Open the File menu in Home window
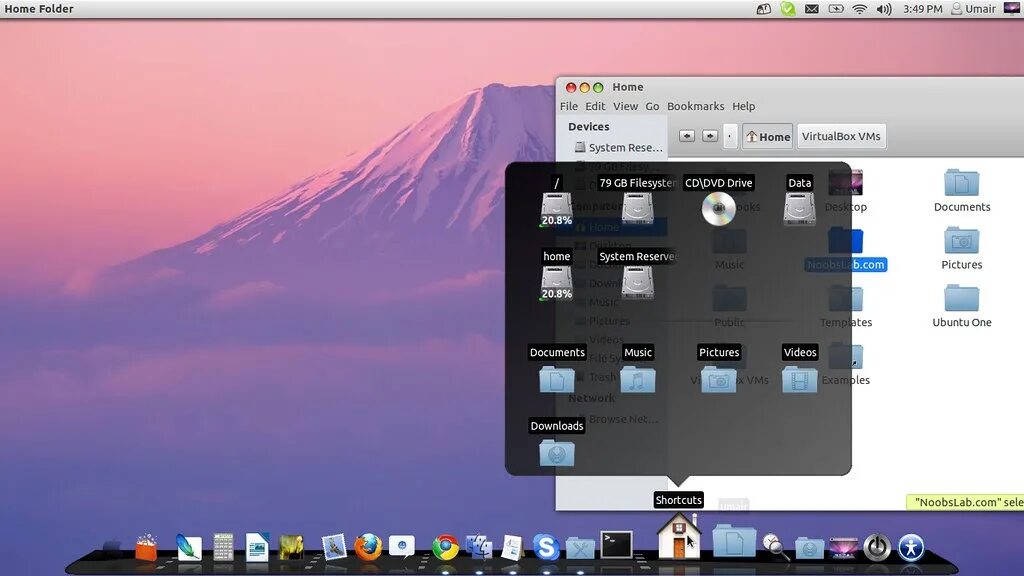This screenshot has height=576, width=1024. 568,106
